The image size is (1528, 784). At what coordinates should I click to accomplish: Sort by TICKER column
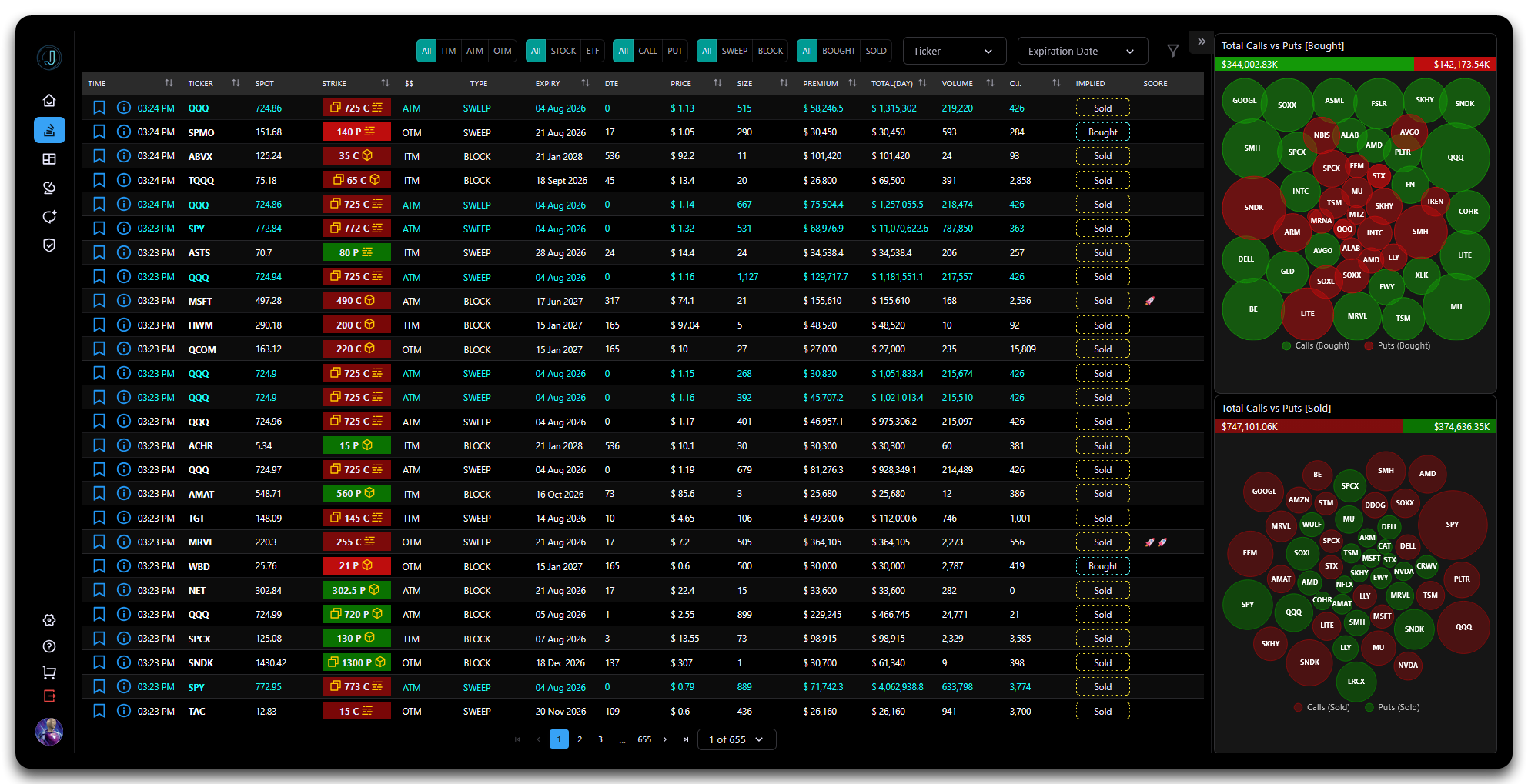tap(236, 83)
